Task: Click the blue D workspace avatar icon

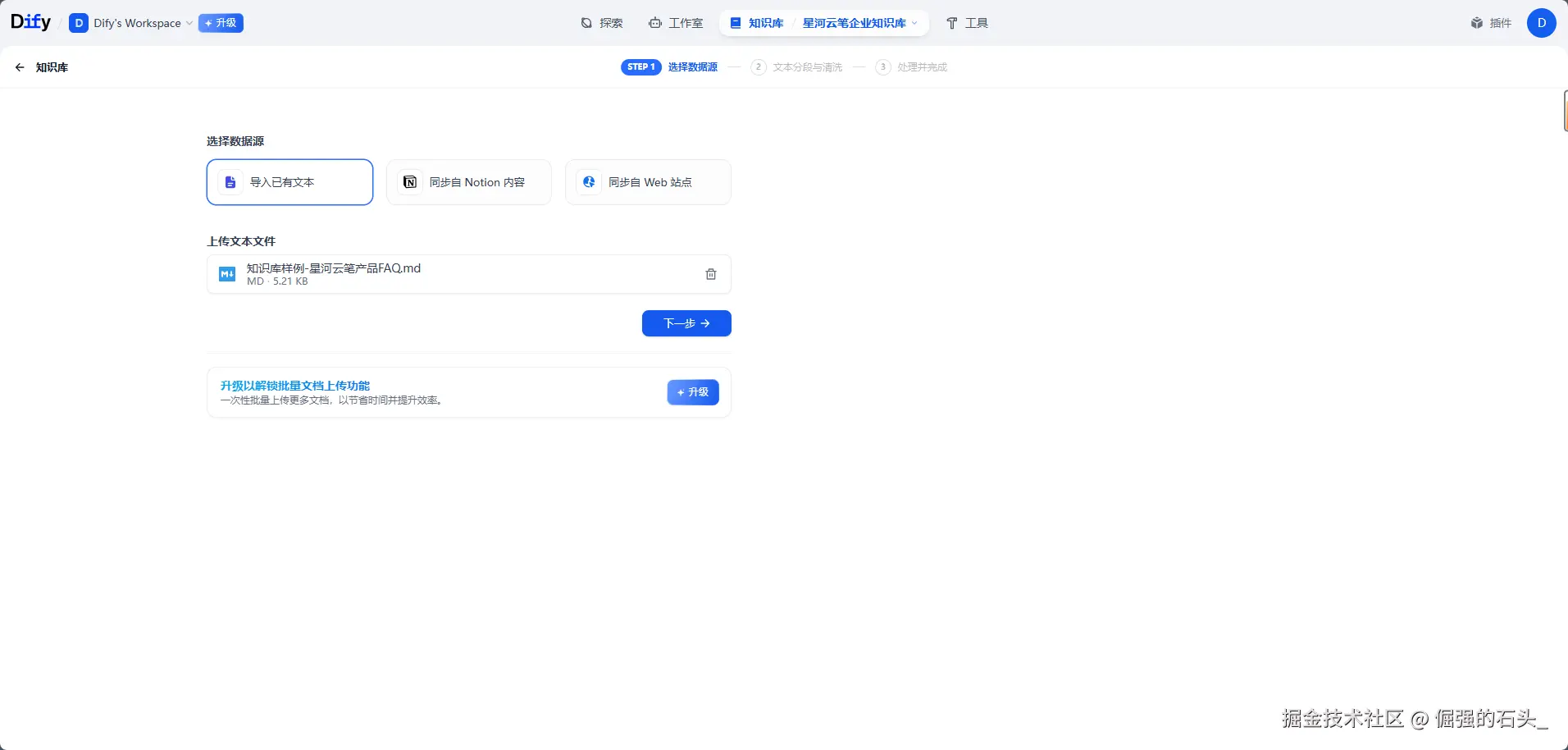Action: [x=79, y=23]
